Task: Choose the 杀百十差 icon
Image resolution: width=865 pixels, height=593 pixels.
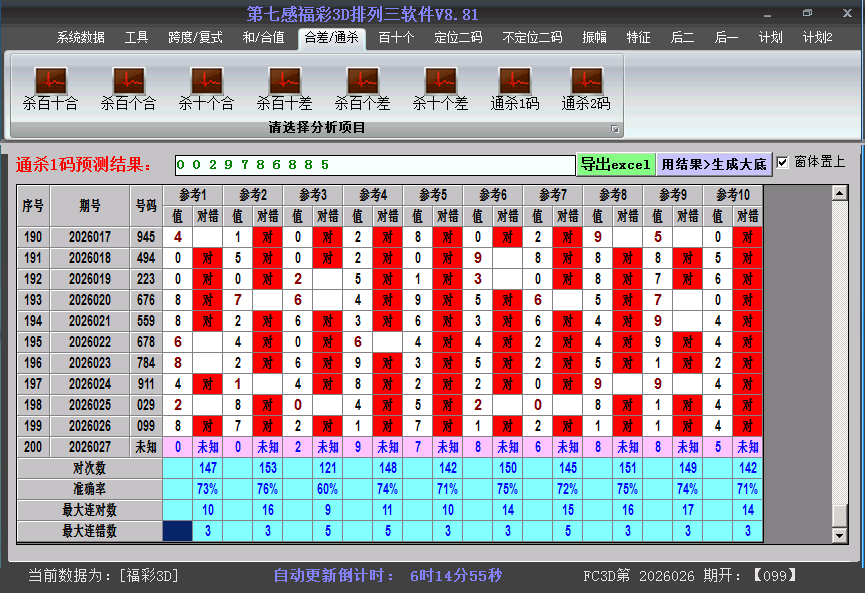Action: [x=284, y=81]
